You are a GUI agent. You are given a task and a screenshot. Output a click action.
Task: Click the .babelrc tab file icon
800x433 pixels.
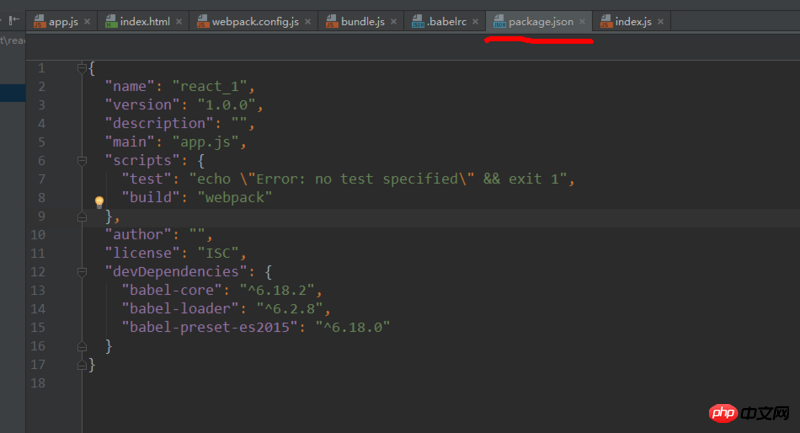[418, 21]
